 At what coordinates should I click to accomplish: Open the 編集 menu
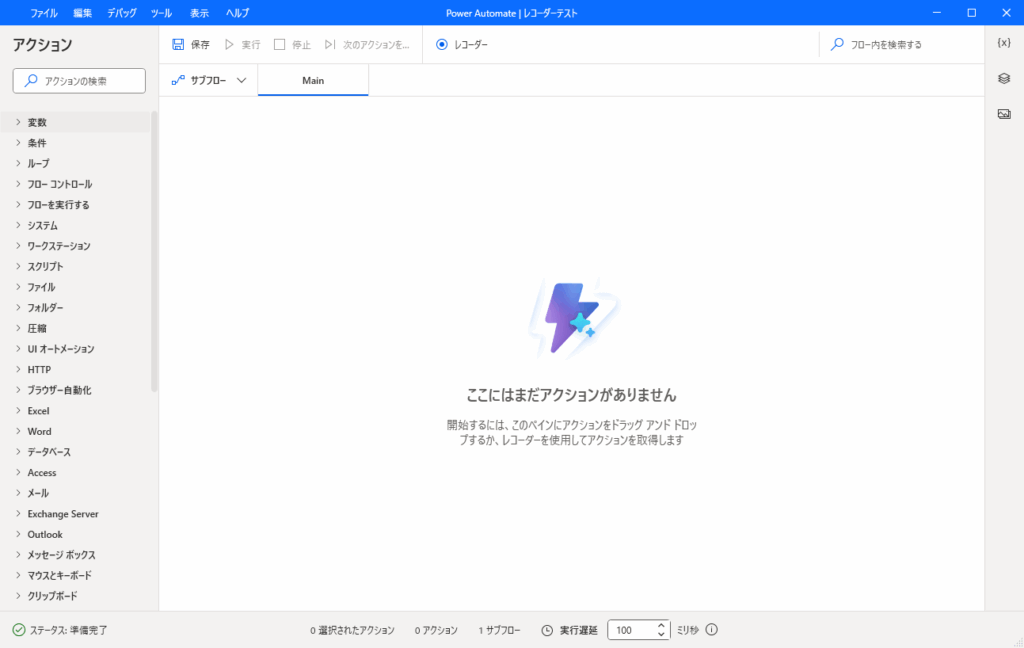tap(83, 13)
